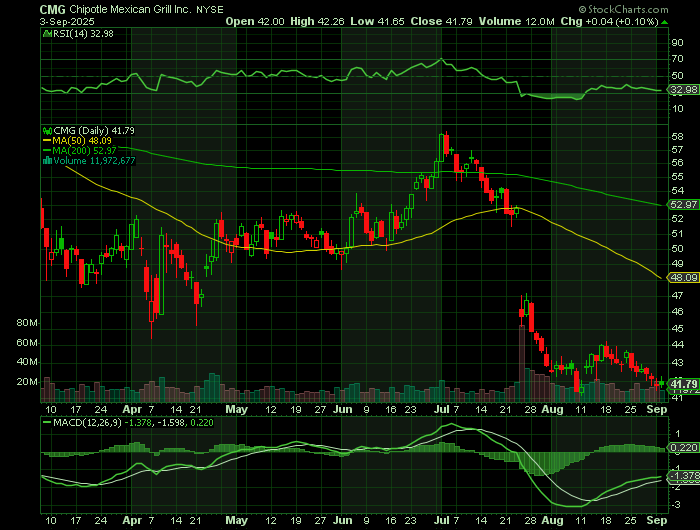Click the NYSE exchange label
This screenshot has width=700, height=530.
pyautogui.click(x=210, y=9)
